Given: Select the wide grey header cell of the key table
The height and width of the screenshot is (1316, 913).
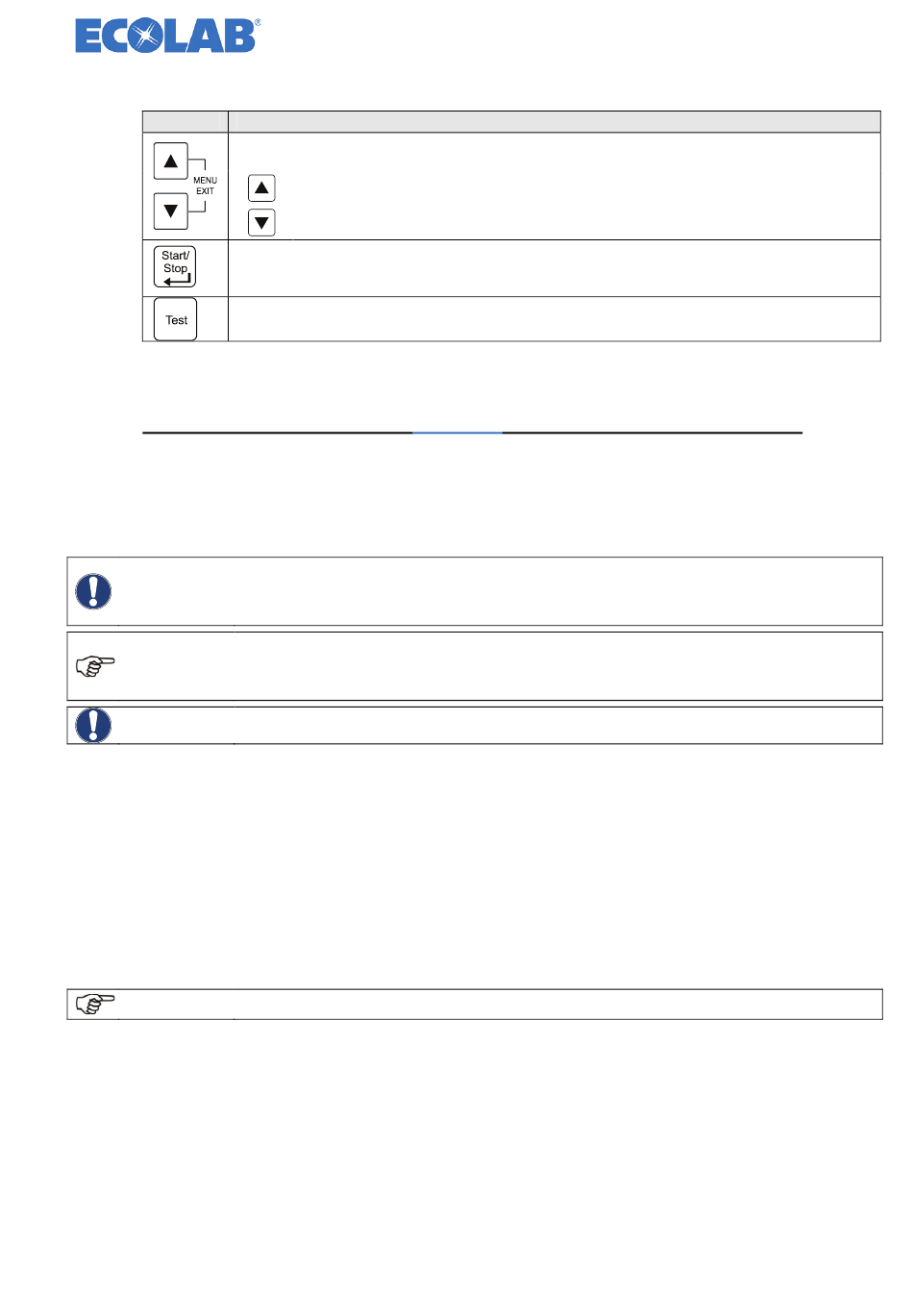Looking at the screenshot, I should (x=555, y=122).
